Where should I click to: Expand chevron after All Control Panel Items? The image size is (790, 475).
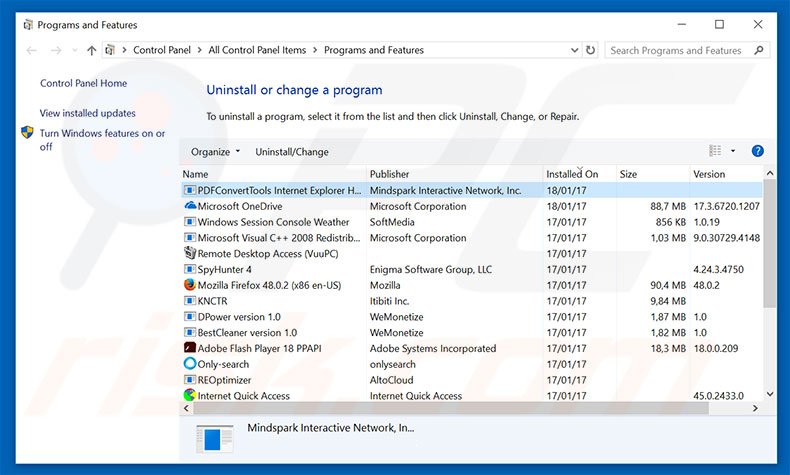(315, 50)
